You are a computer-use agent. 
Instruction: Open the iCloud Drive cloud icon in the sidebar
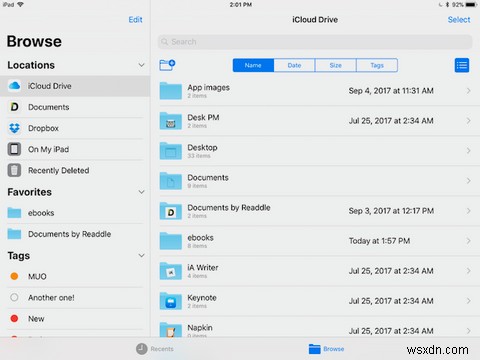click(14, 86)
